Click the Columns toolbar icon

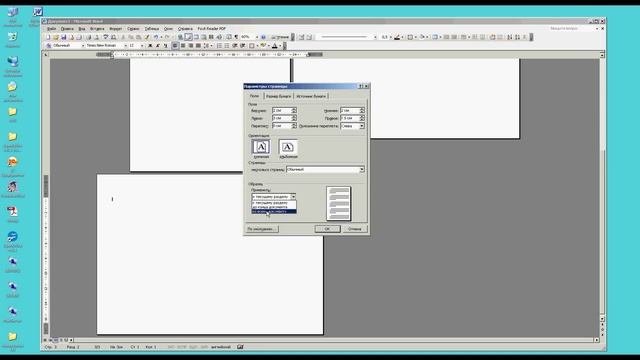211,37
